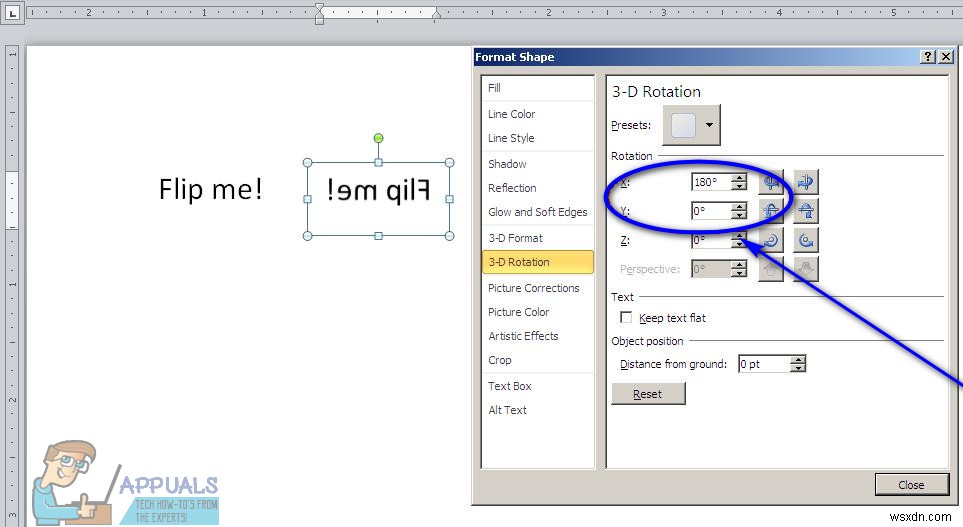This screenshot has height=527, width=963.
Task: Increase X rotation with up spinner
Action: point(739,178)
